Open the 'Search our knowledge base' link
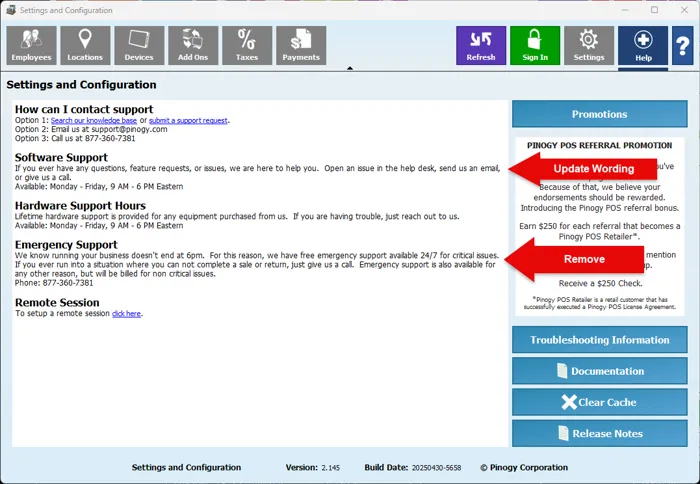The image size is (700, 484). pyautogui.click(x=93, y=120)
